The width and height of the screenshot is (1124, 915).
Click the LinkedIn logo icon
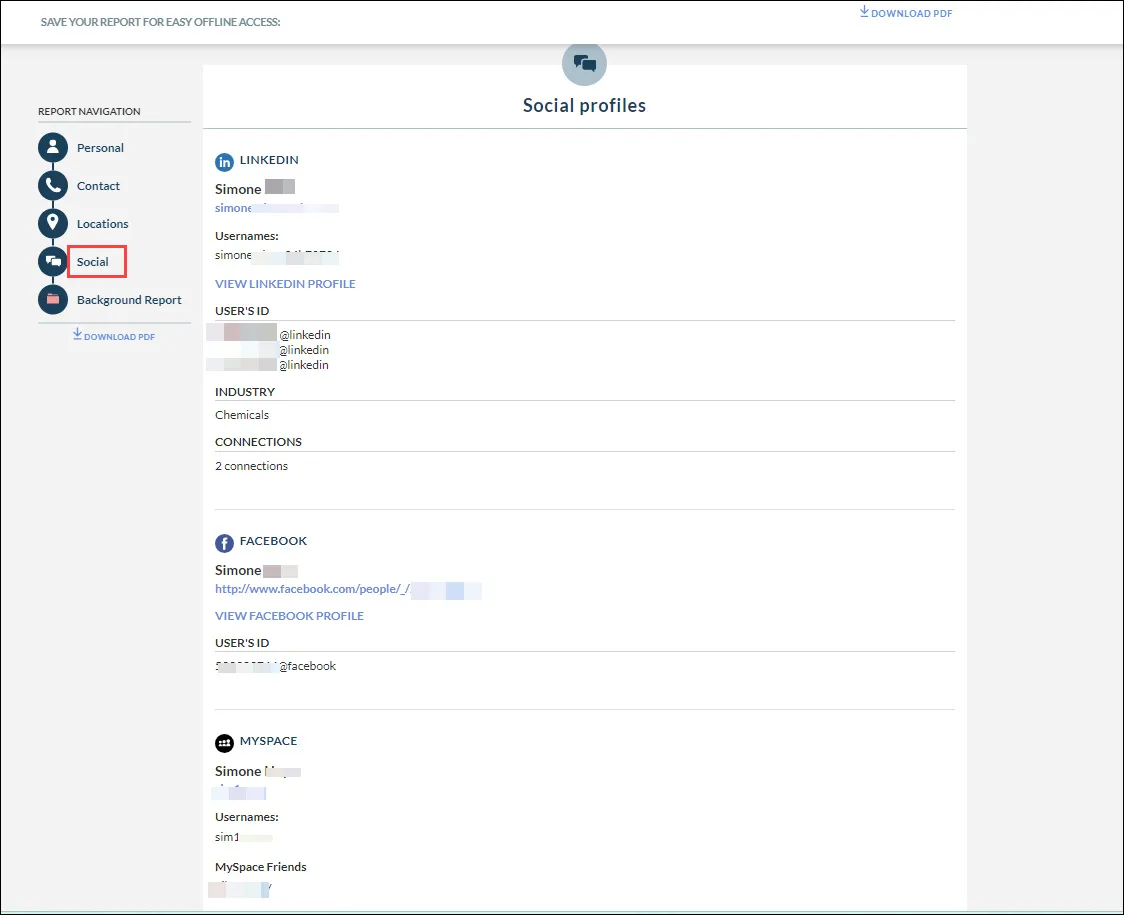tap(224, 161)
